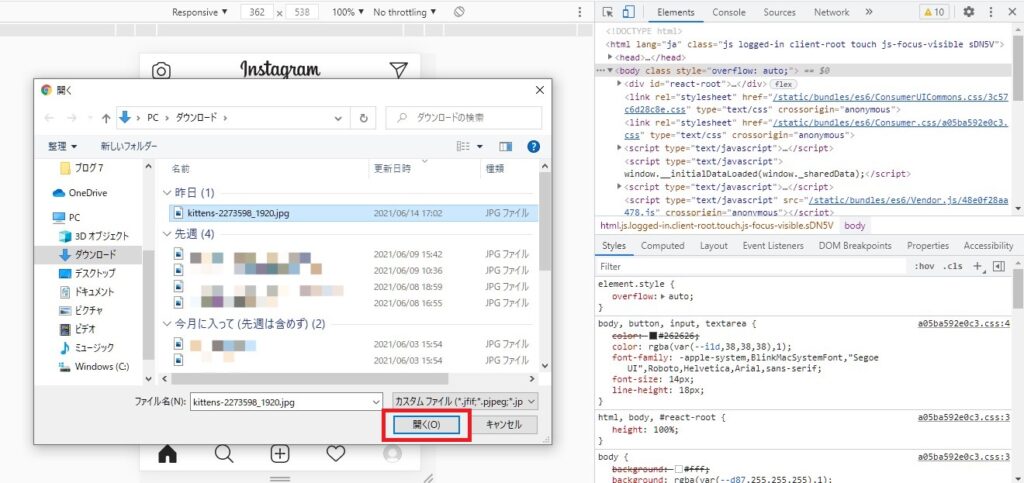
Task: Click the viewport width field showing 362
Action: point(257,12)
